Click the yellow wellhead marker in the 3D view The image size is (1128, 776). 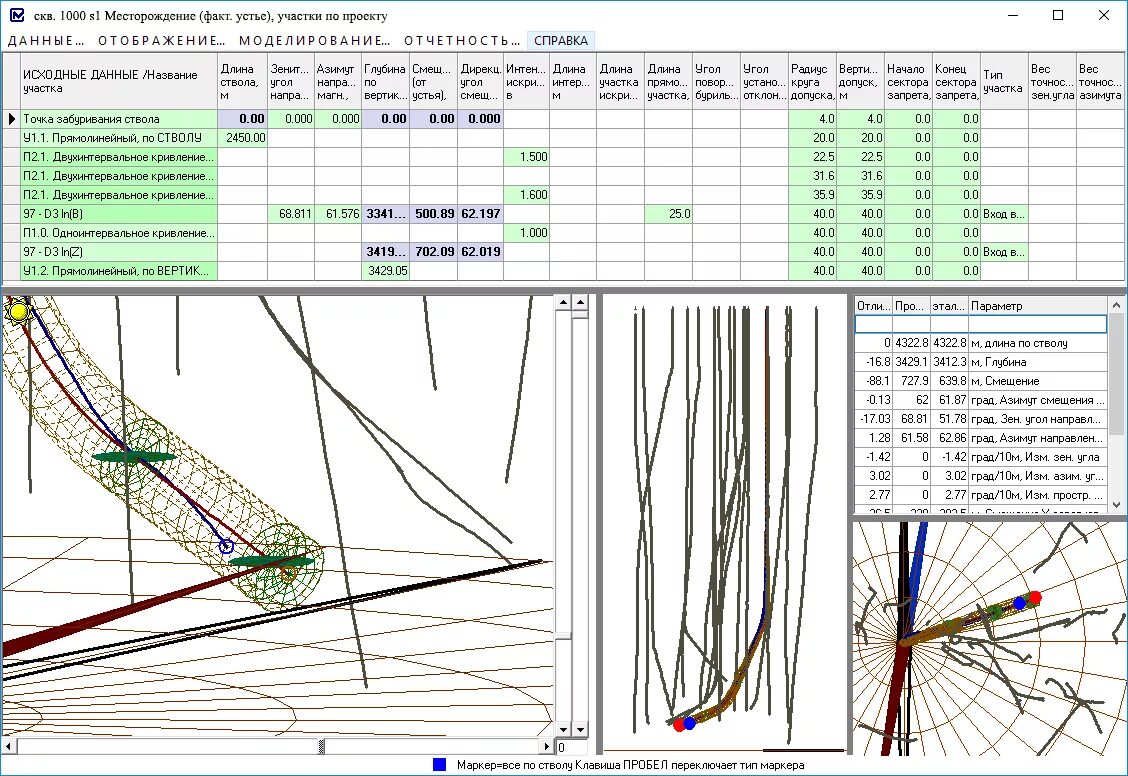coord(17,312)
